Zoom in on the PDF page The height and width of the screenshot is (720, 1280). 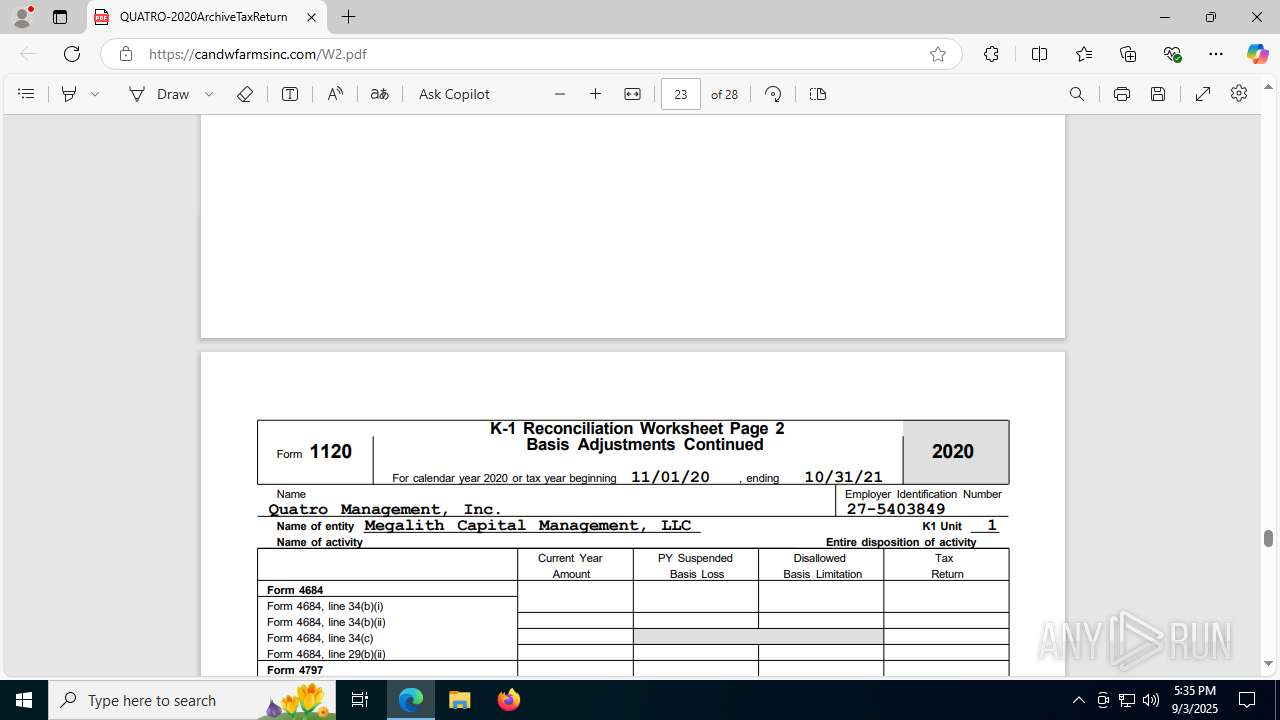click(x=596, y=94)
